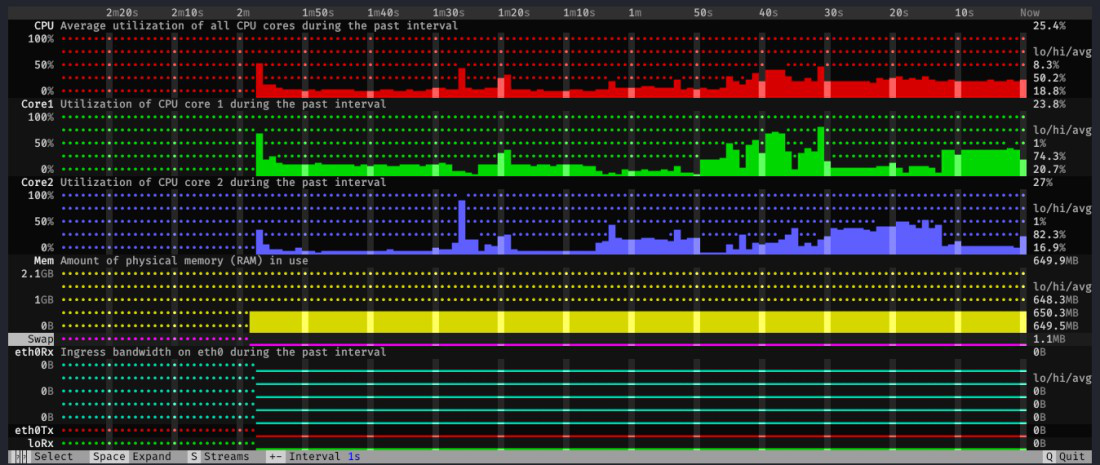Select the eth0Rx stream label
This screenshot has height=465, width=1100.
pyautogui.click(x=34, y=352)
